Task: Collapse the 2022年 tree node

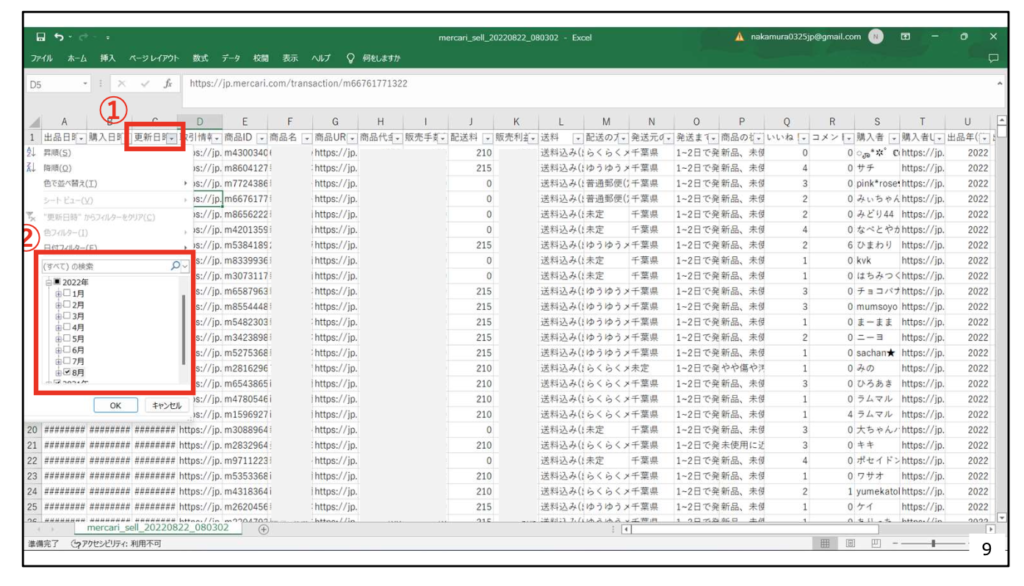Action: tap(46, 282)
